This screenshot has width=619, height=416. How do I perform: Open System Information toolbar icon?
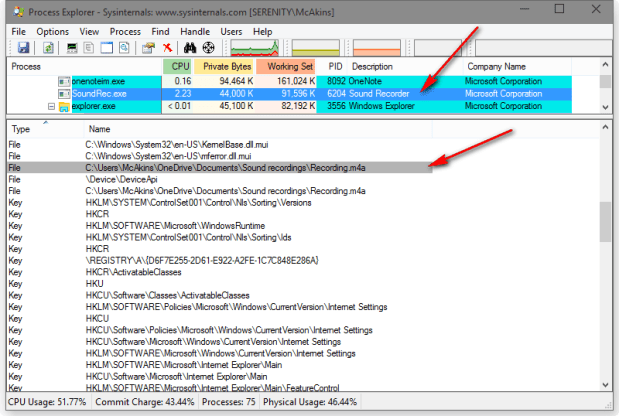[72, 47]
